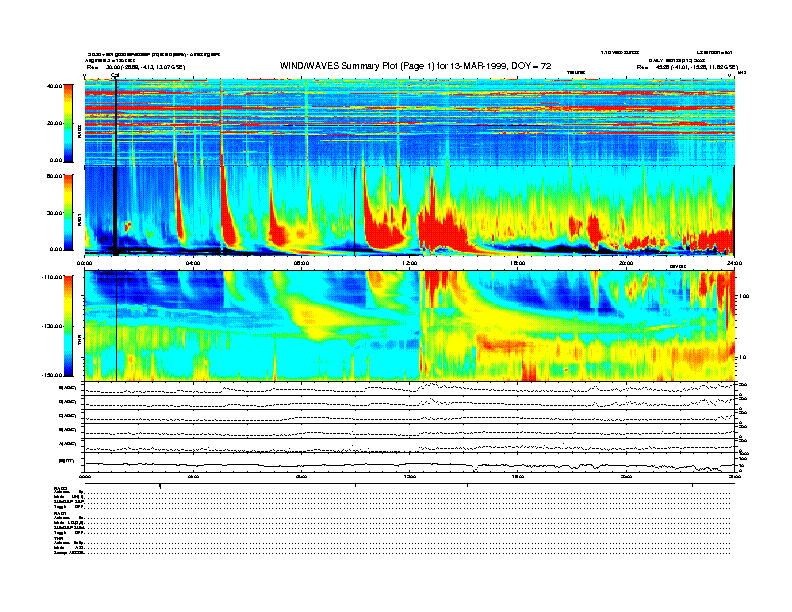
Task: Click the topmost dashed line plot strip
Action: coord(410,388)
